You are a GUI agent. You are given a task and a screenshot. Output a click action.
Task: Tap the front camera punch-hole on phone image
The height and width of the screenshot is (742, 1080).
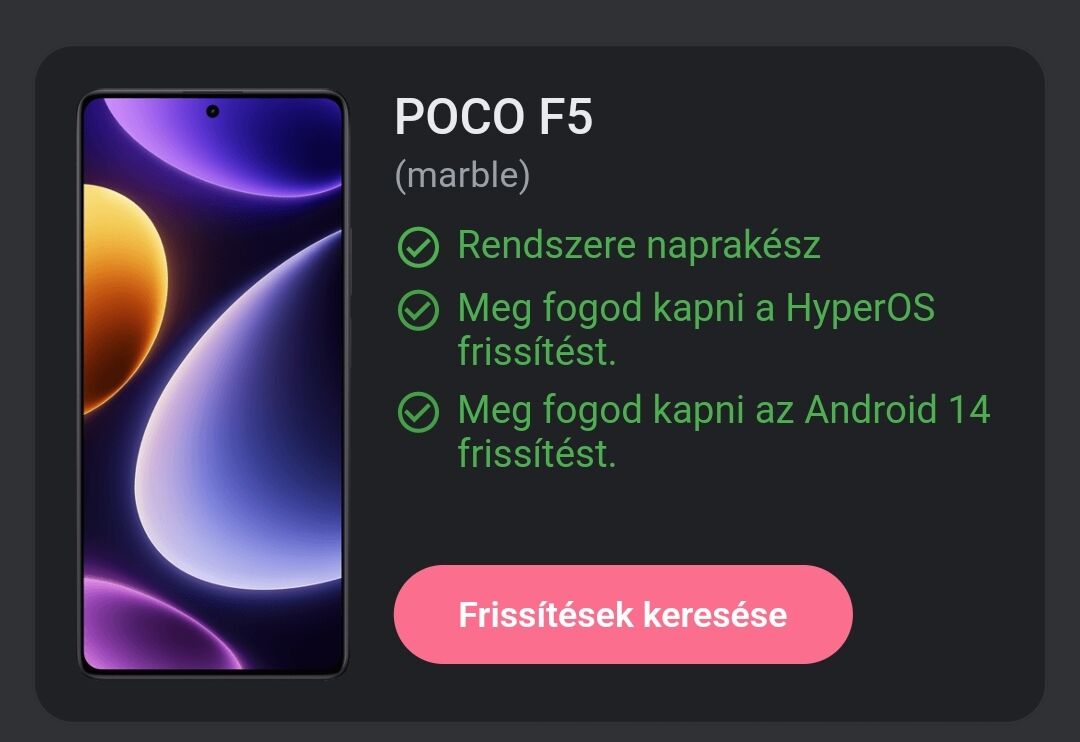pos(212,111)
